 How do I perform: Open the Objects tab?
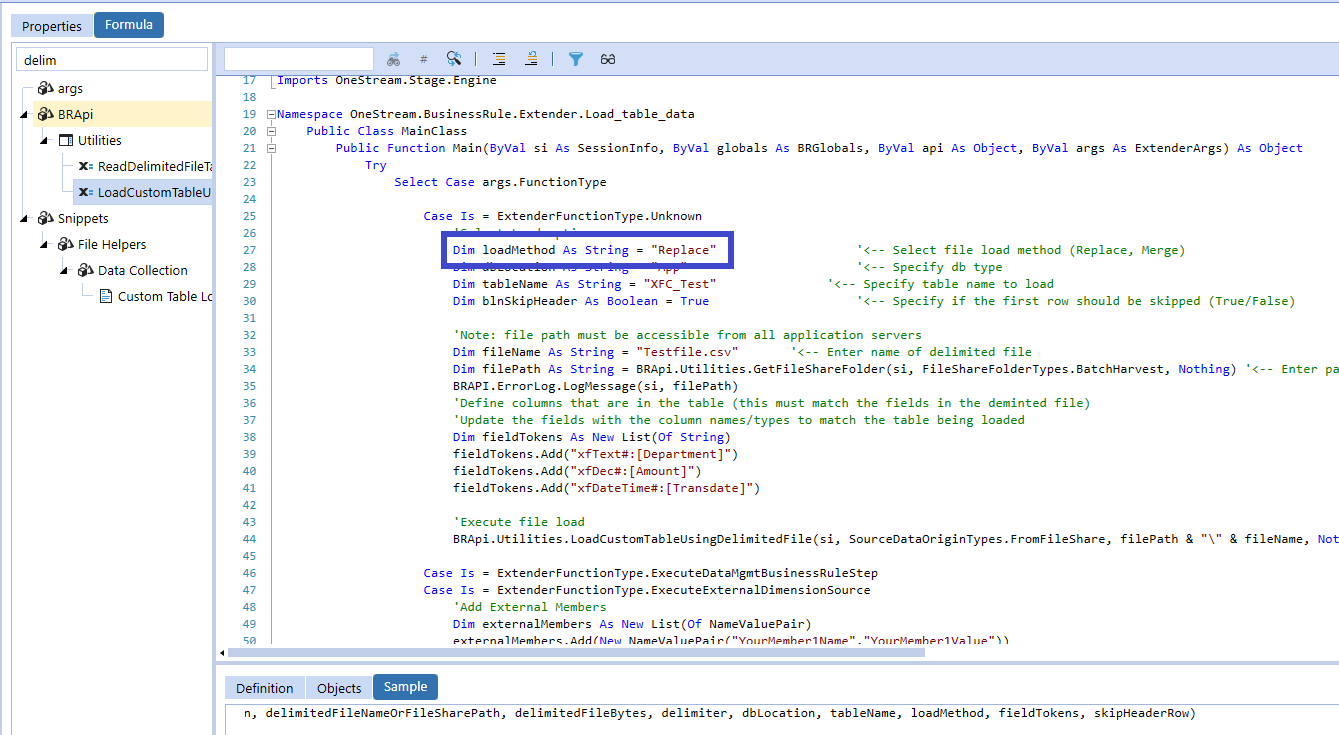[x=337, y=687]
